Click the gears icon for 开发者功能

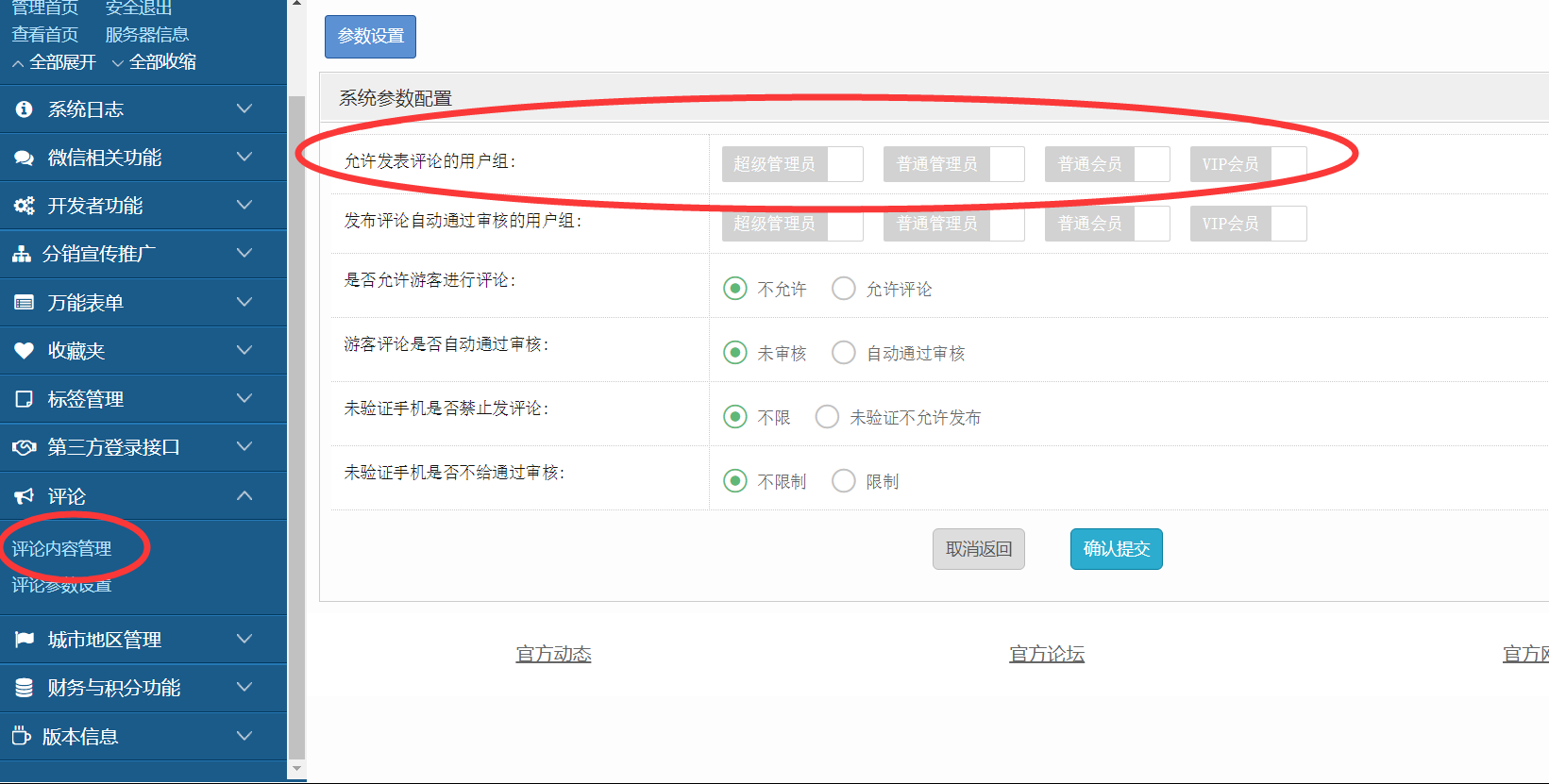coord(25,206)
